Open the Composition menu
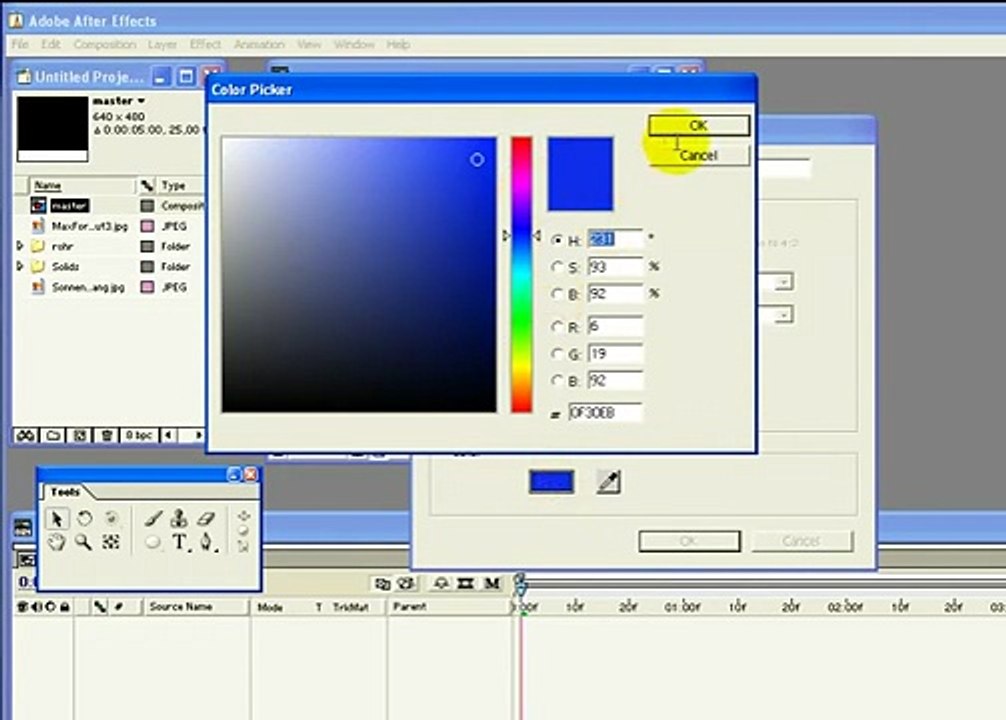Screen dimensions: 1006x720 [105, 44]
